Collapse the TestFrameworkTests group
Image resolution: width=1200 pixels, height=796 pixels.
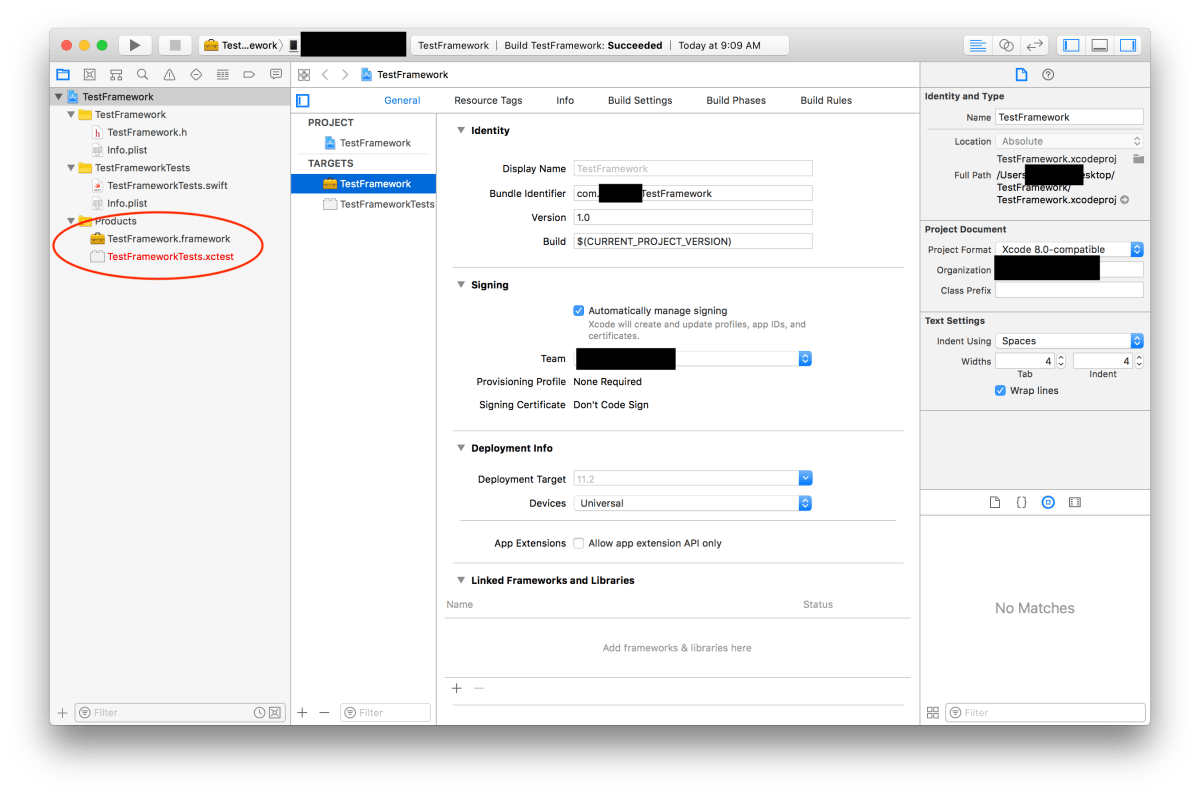pos(71,168)
